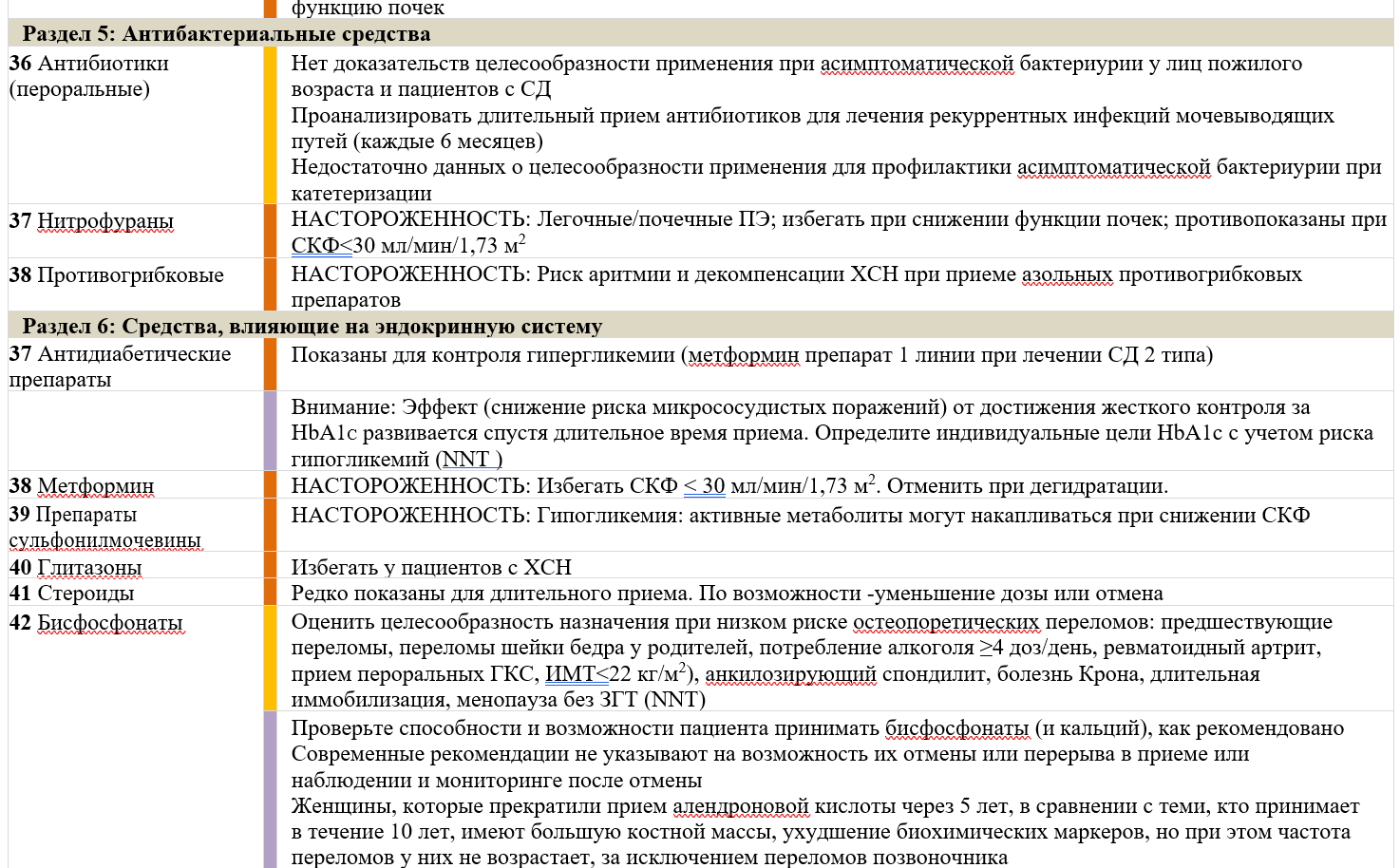Click the word "азольных" in the Противогрибковые row
Image resolution: width=1400 pixels, height=868 pixels.
pyautogui.click(x=1067, y=274)
